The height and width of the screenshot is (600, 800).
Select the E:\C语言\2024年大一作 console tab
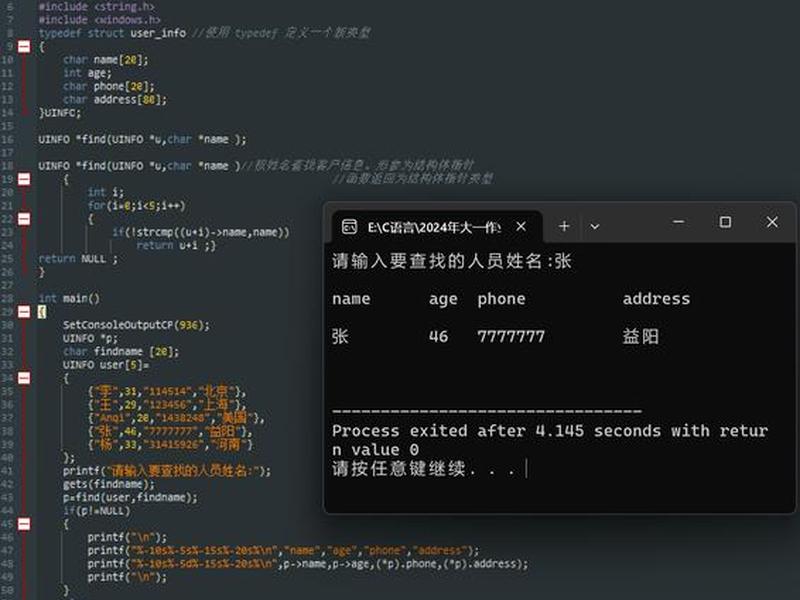tap(436, 226)
